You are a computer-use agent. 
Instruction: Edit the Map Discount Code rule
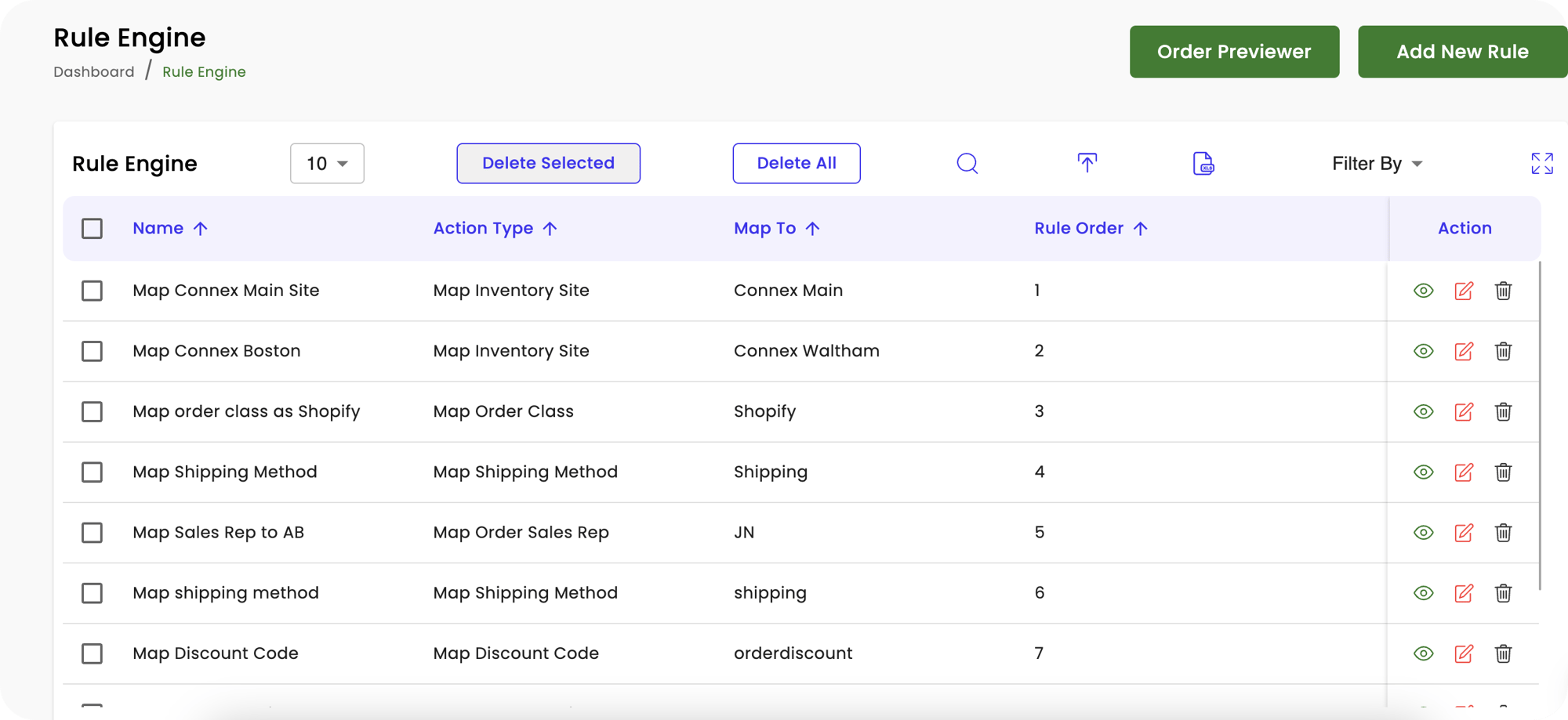tap(1463, 653)
